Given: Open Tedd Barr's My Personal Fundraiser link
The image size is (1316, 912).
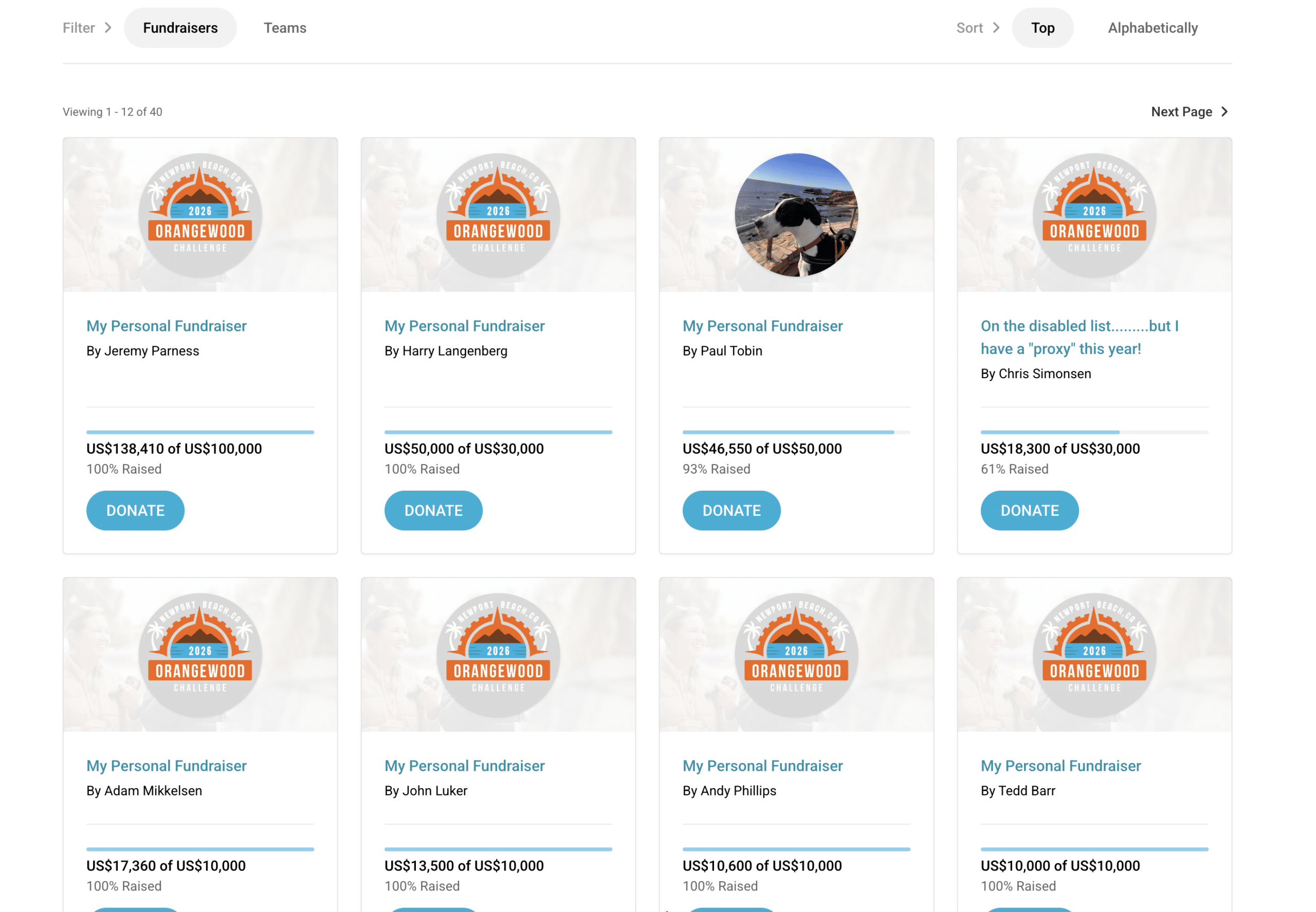Looking at the screenshot, I should tap(1061, 766).
